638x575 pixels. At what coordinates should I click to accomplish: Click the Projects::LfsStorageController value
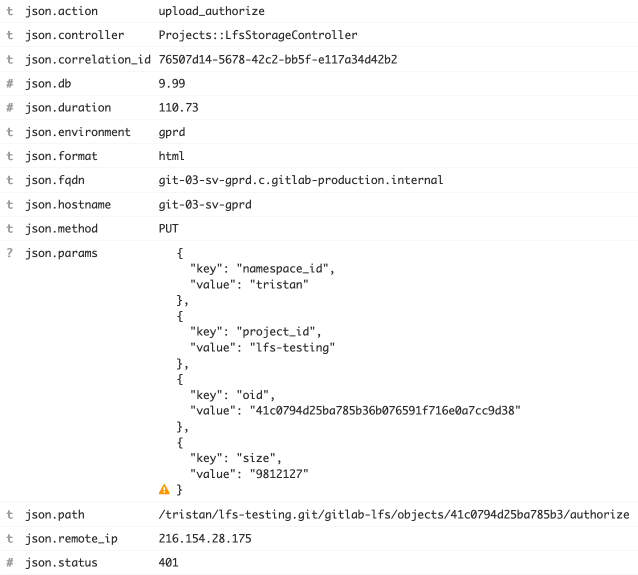point(258,35)
